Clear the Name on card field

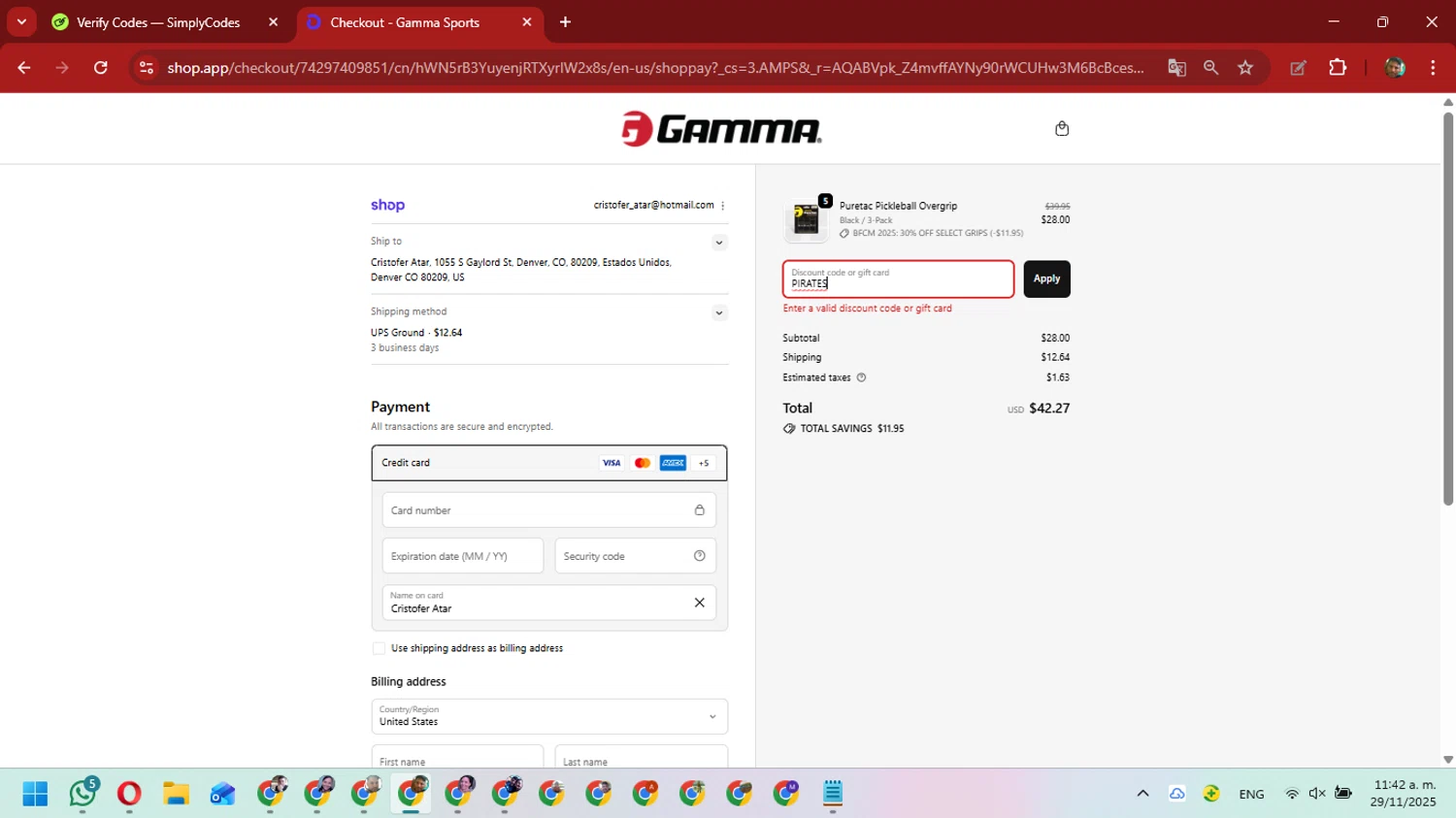coord(699,603)
